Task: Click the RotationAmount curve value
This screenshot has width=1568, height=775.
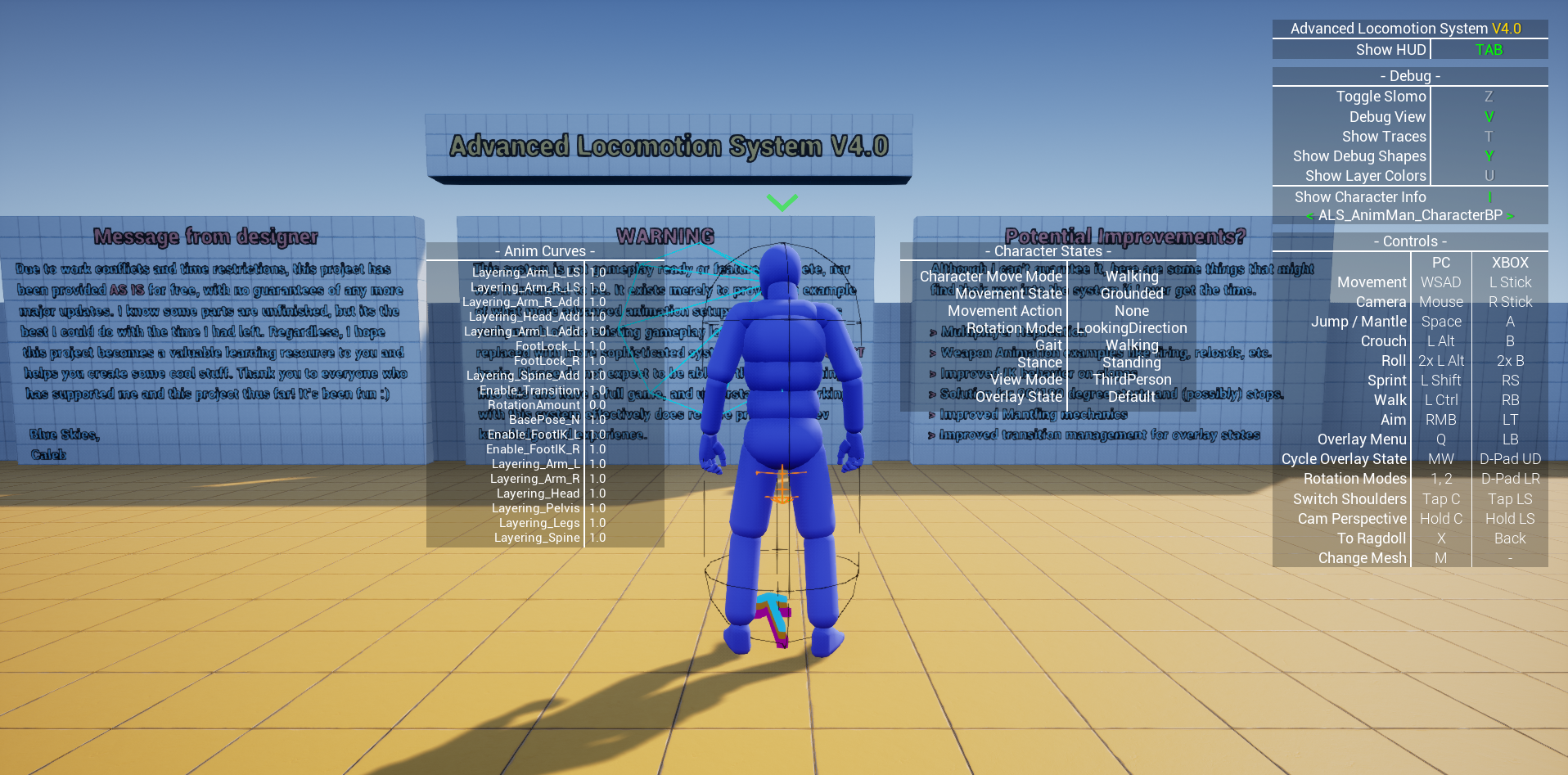Action: coord(598,404)
